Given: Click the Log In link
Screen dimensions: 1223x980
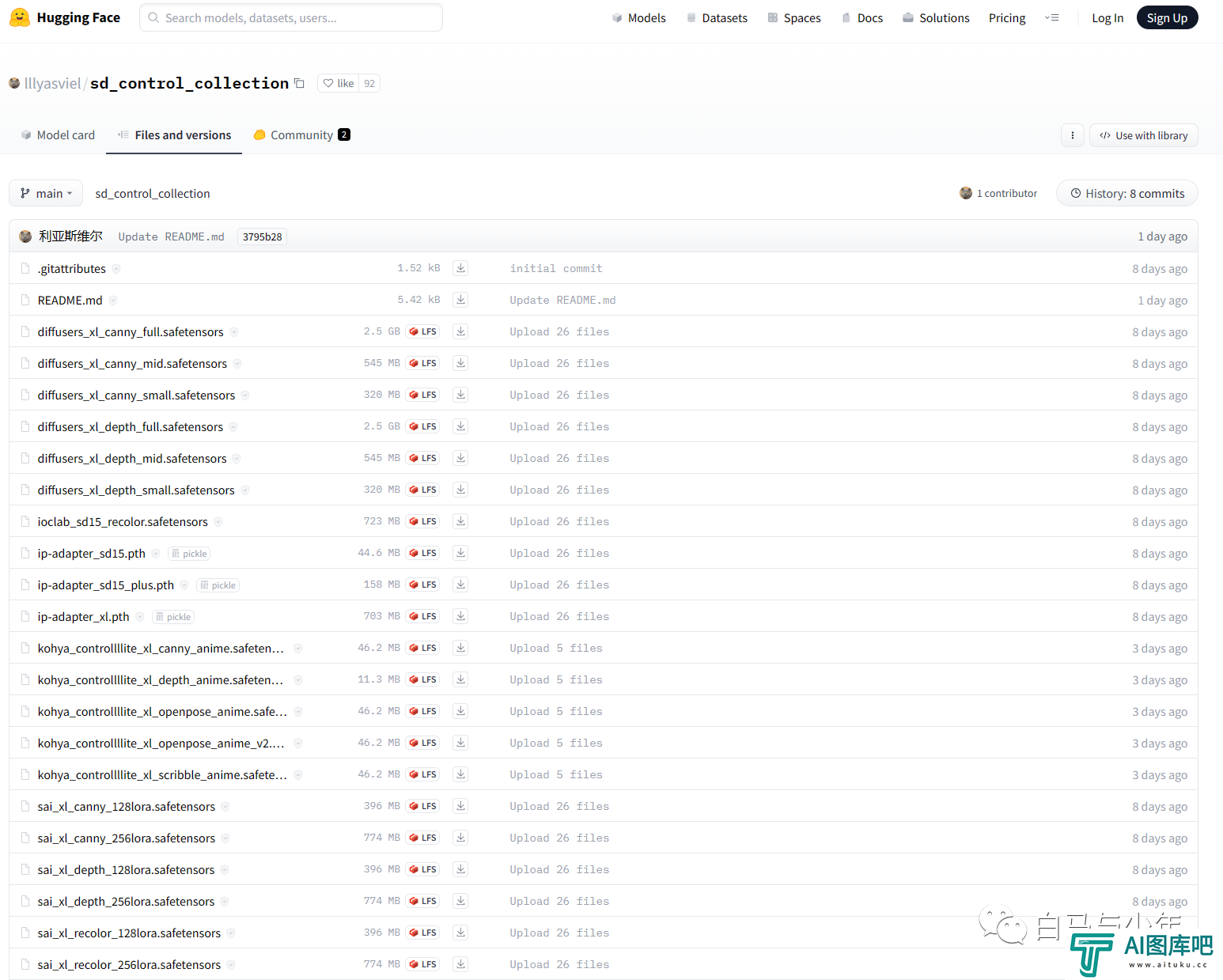Looking at the screenshot, I should [1108, 17].
